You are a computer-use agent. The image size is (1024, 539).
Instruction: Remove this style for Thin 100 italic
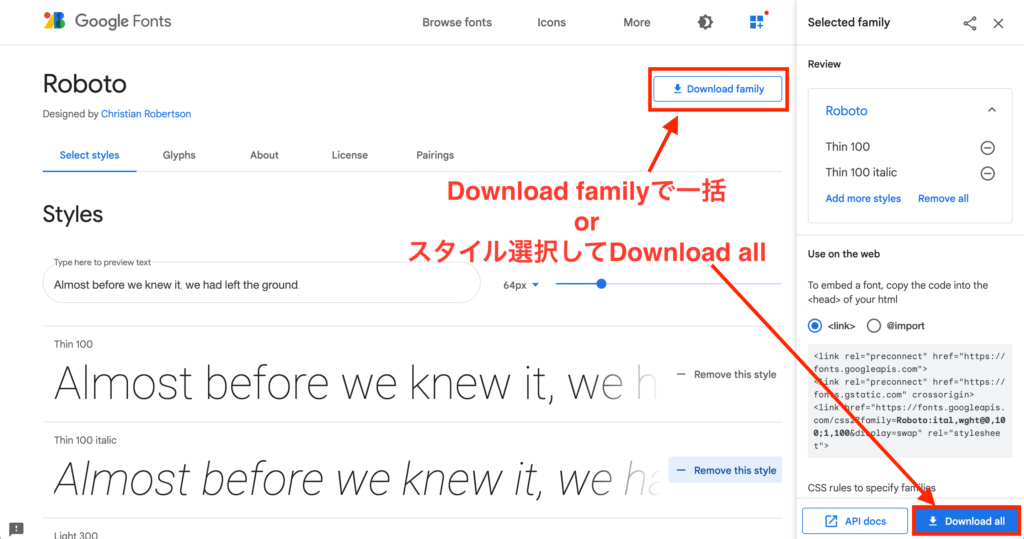click(x=726, y=470)
